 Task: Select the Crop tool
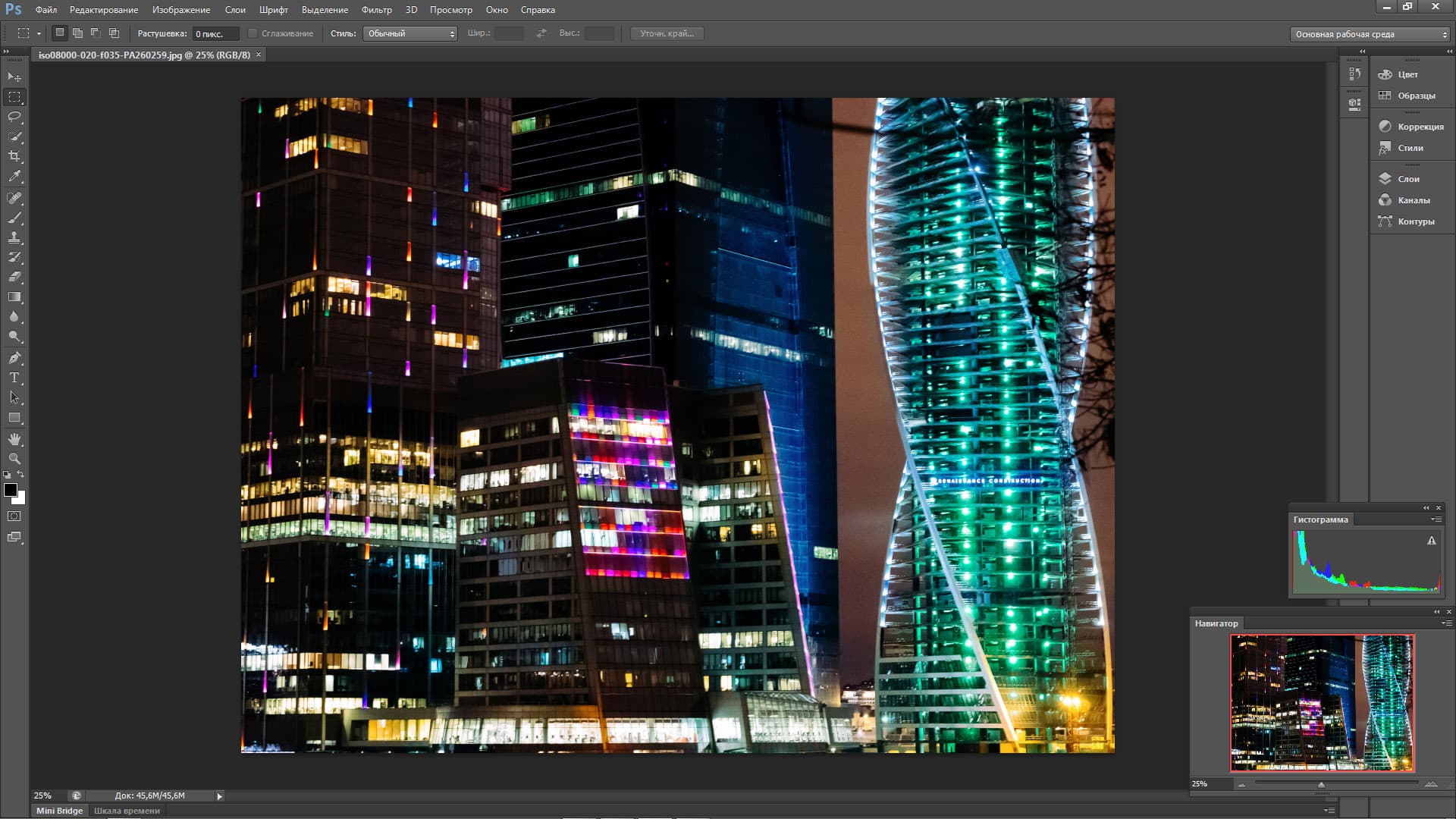tap(14, 156)
